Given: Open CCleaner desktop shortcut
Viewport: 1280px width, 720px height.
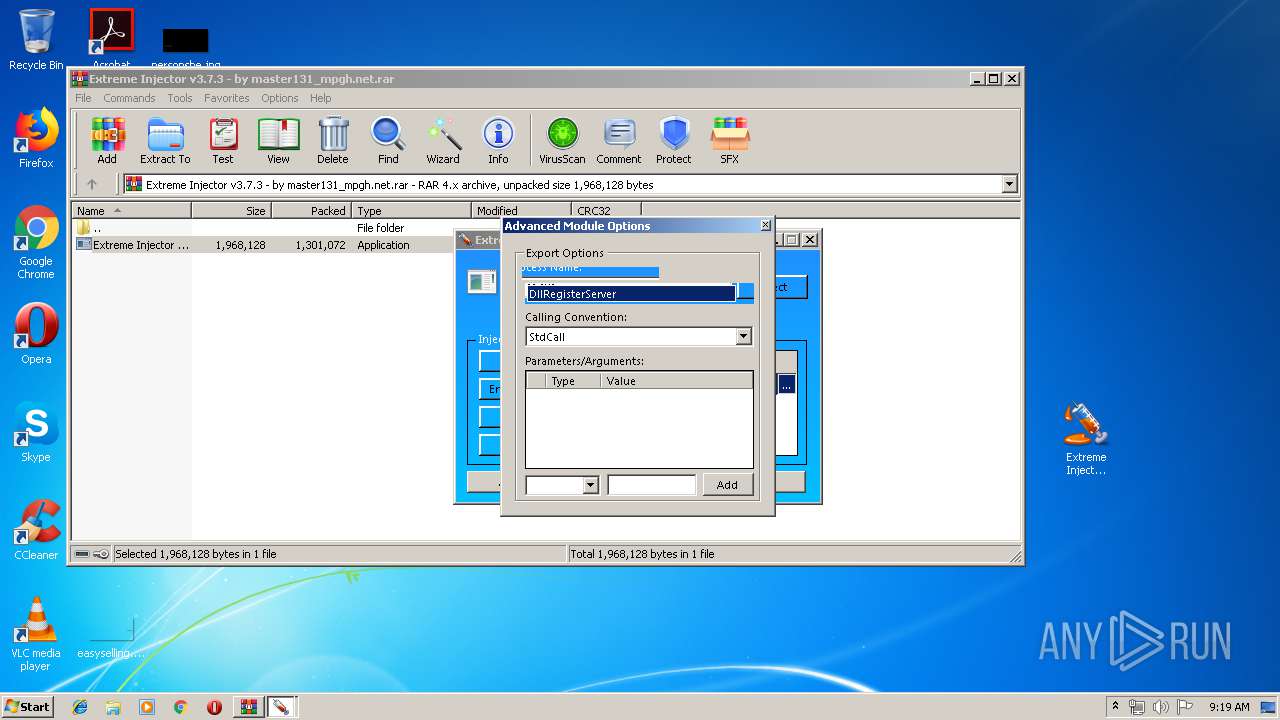Looking at the screenshot, I should [36, 530].
